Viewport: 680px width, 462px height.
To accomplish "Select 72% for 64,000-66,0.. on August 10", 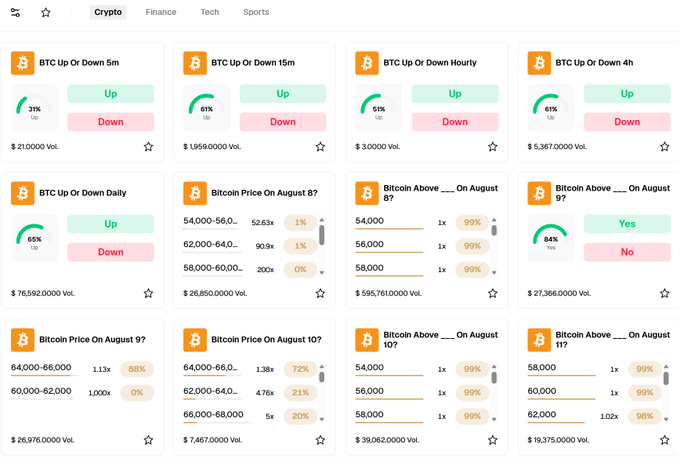I will coord(300,369).
